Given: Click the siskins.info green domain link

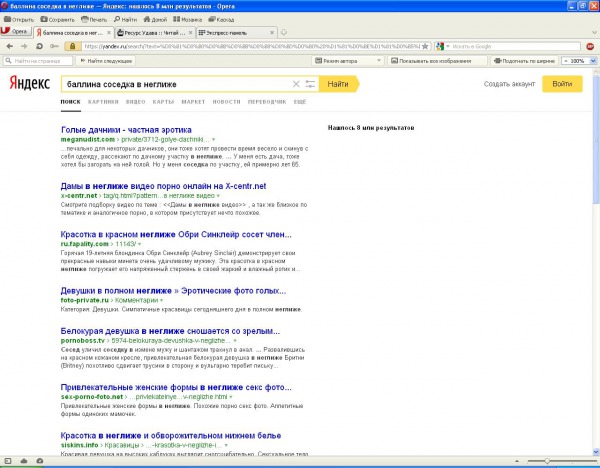Looking at the screenshot, I should [x=80, y=445].
